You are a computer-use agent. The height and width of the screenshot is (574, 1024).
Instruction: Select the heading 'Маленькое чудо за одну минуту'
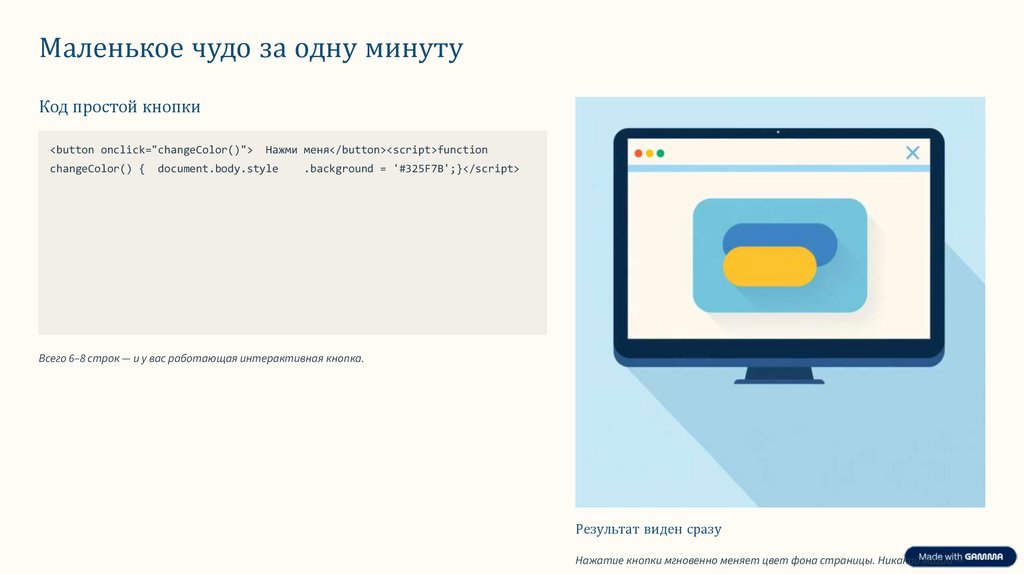(251, 48)
